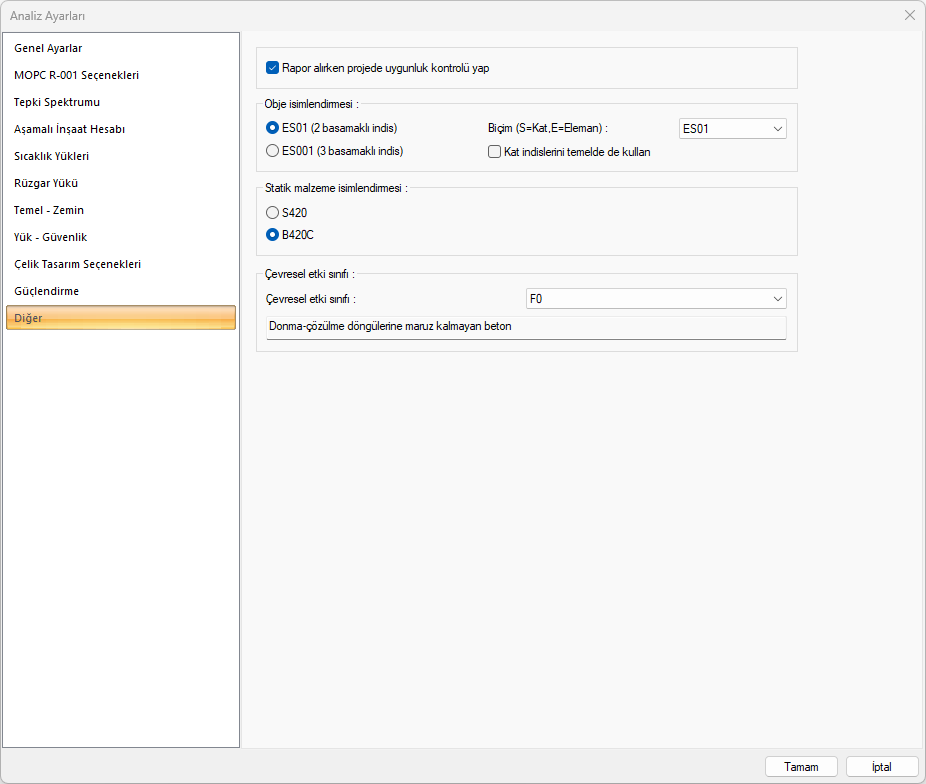The height and width of the screenshot is (784, 926).
Task: Expand the Çevresel etki sınıfı F0 dropdown
Action: 656,299
